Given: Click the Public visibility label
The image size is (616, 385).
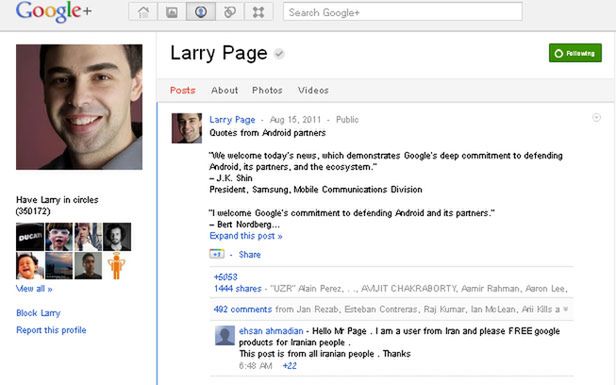Looking at the screenshot, I should pyautogui.click(x=347, y=119).
